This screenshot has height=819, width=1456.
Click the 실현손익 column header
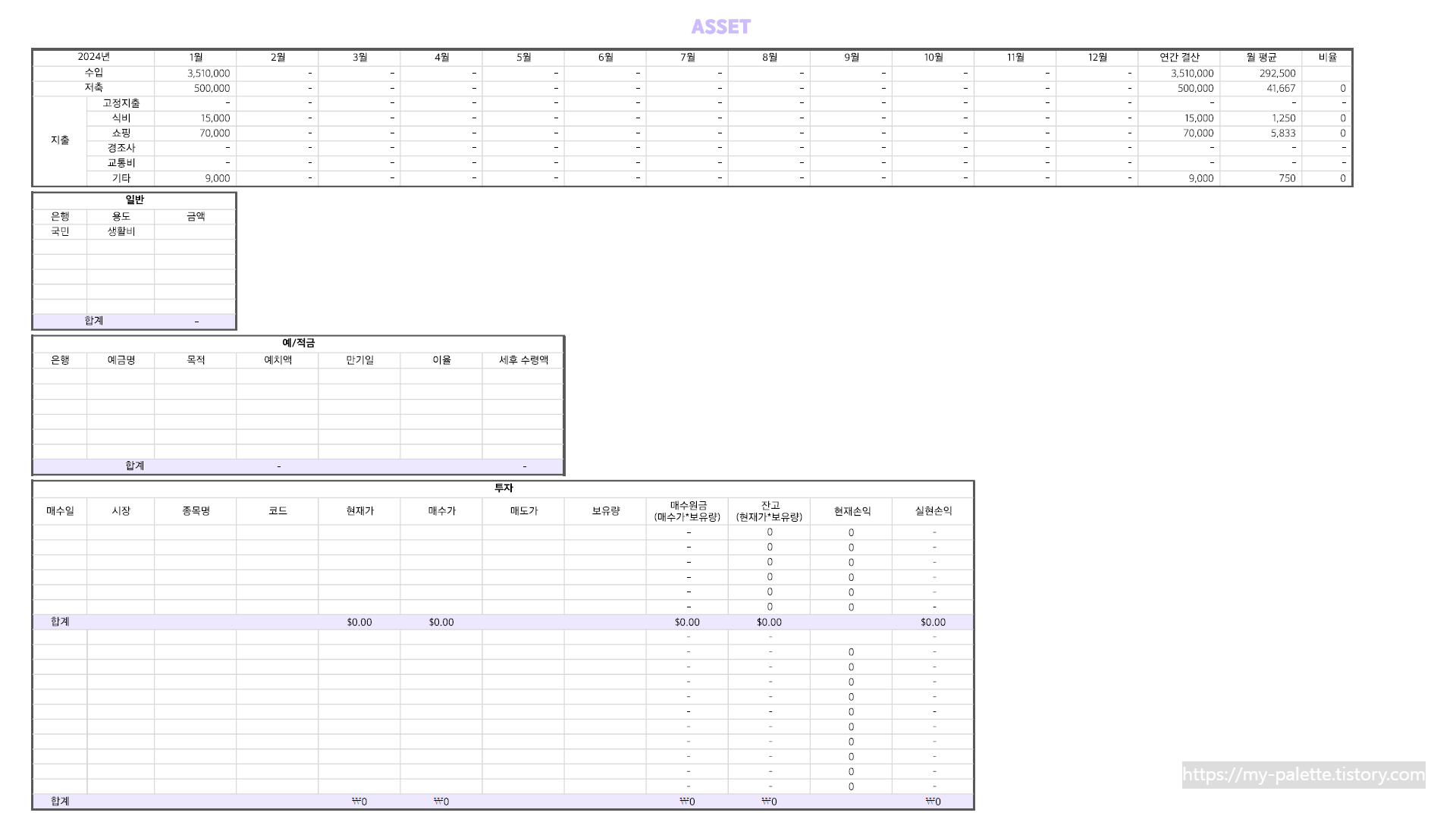(x=933, y=511)
